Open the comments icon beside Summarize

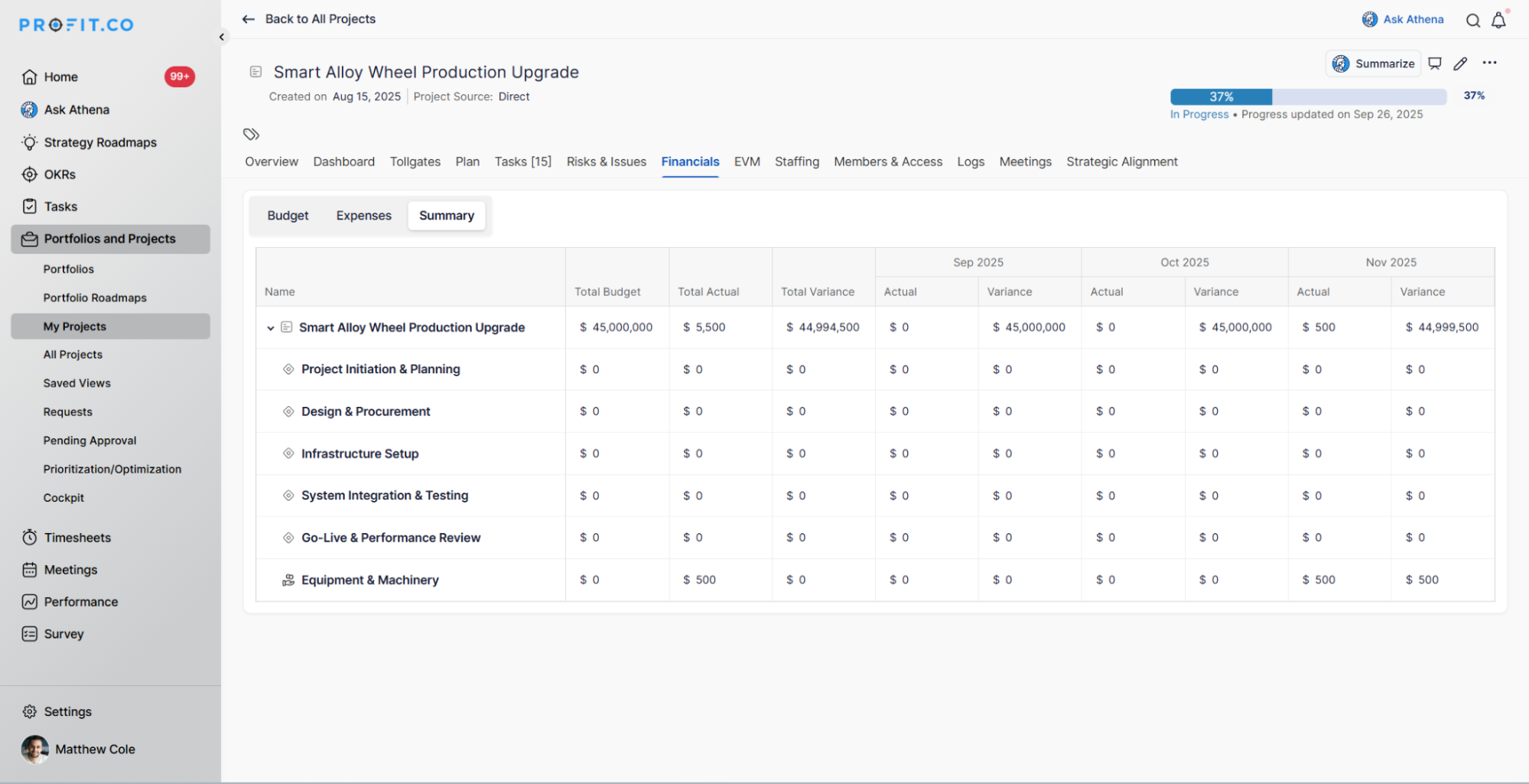1435,63
